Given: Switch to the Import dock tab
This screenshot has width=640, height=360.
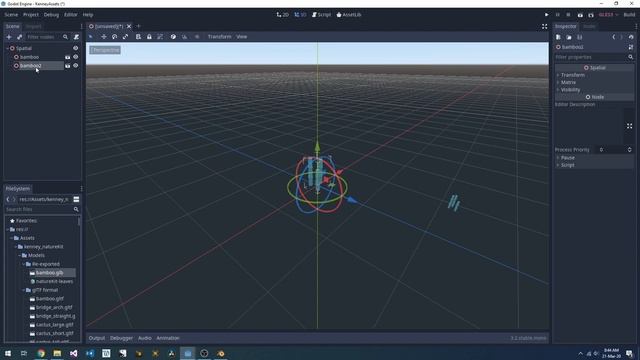Looking at the screenshot, I should (x=33, y=26).
